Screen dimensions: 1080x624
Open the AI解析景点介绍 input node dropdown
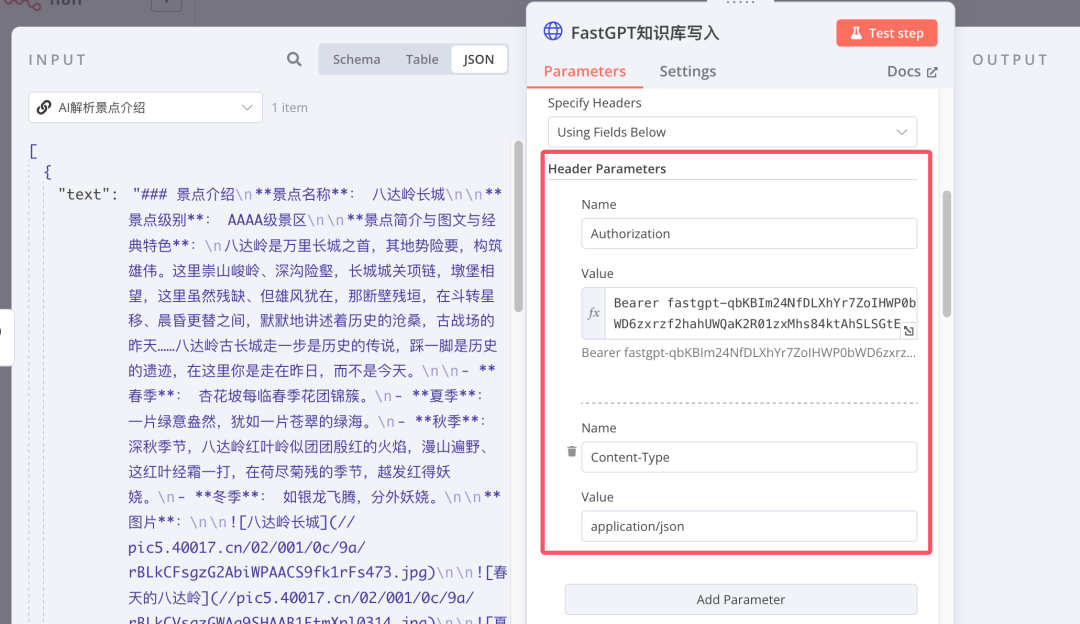[x=145, y=107]
